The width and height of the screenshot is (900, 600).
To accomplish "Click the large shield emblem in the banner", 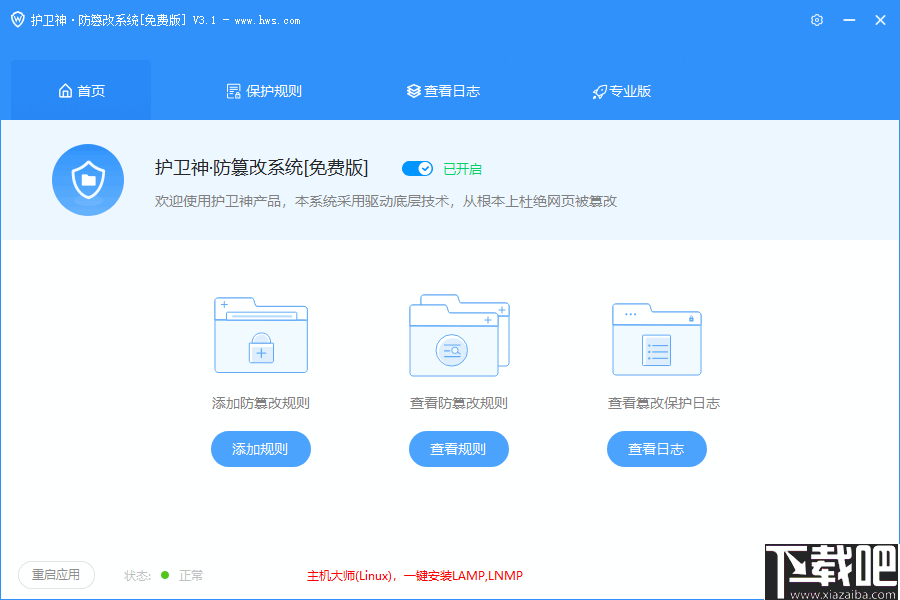I will coord(87,180).
